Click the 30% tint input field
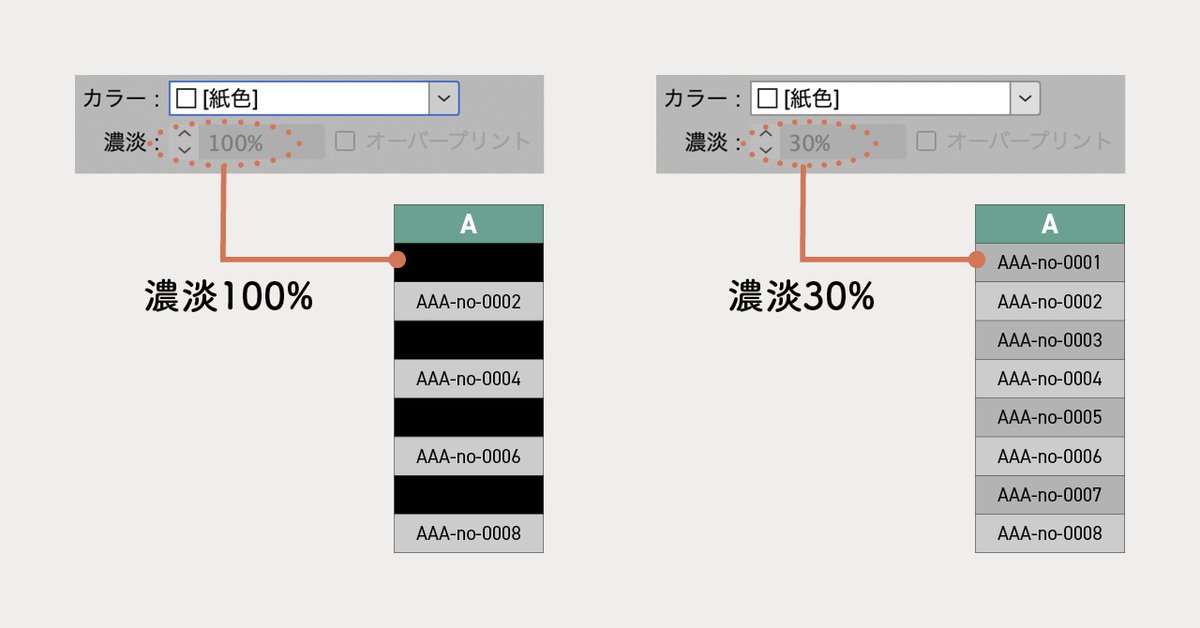This screenshot has height=628, width=1200. 842,142
